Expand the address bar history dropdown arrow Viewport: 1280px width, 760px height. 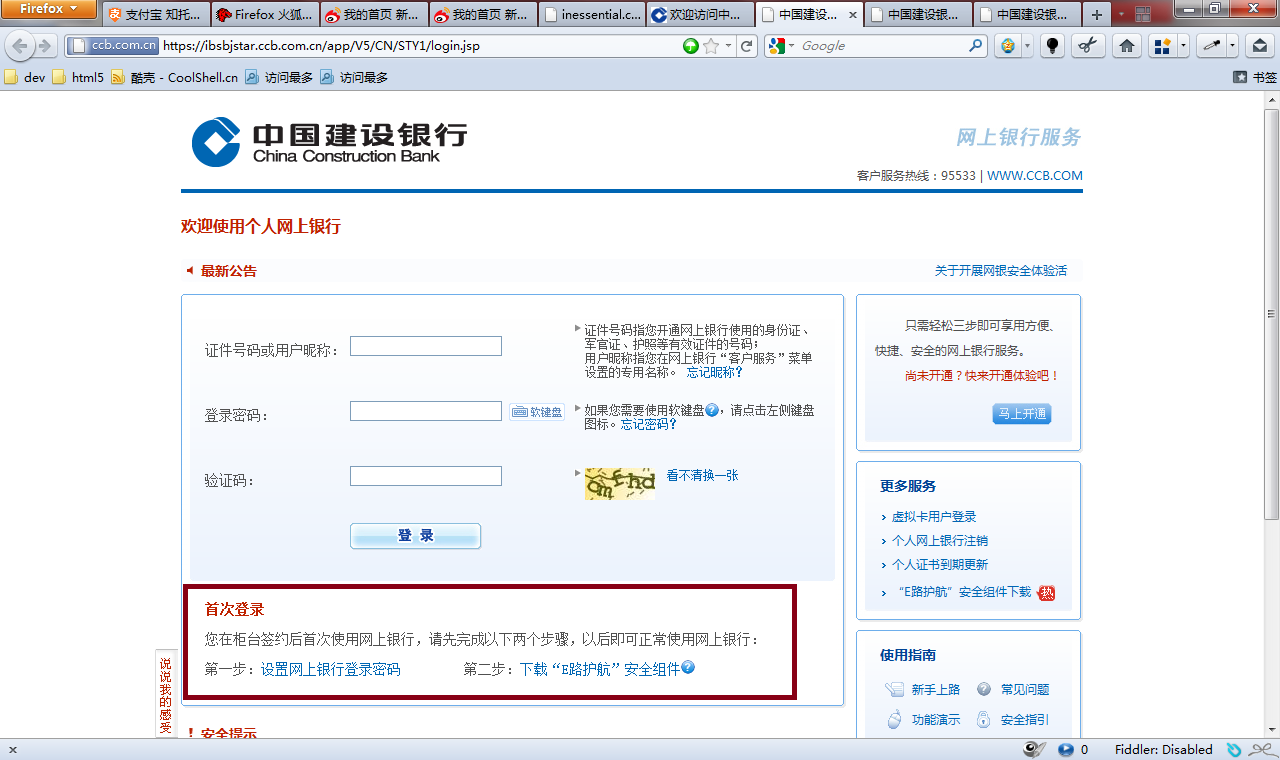pyautogui.click(x=729, y=46)
